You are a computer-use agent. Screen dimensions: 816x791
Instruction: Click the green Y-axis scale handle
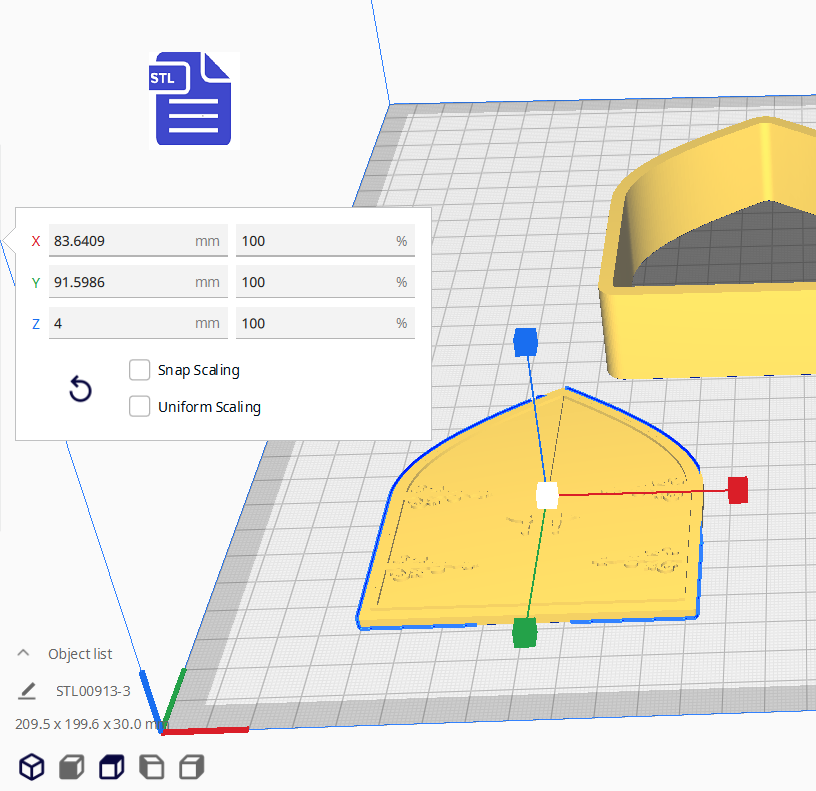524,633
